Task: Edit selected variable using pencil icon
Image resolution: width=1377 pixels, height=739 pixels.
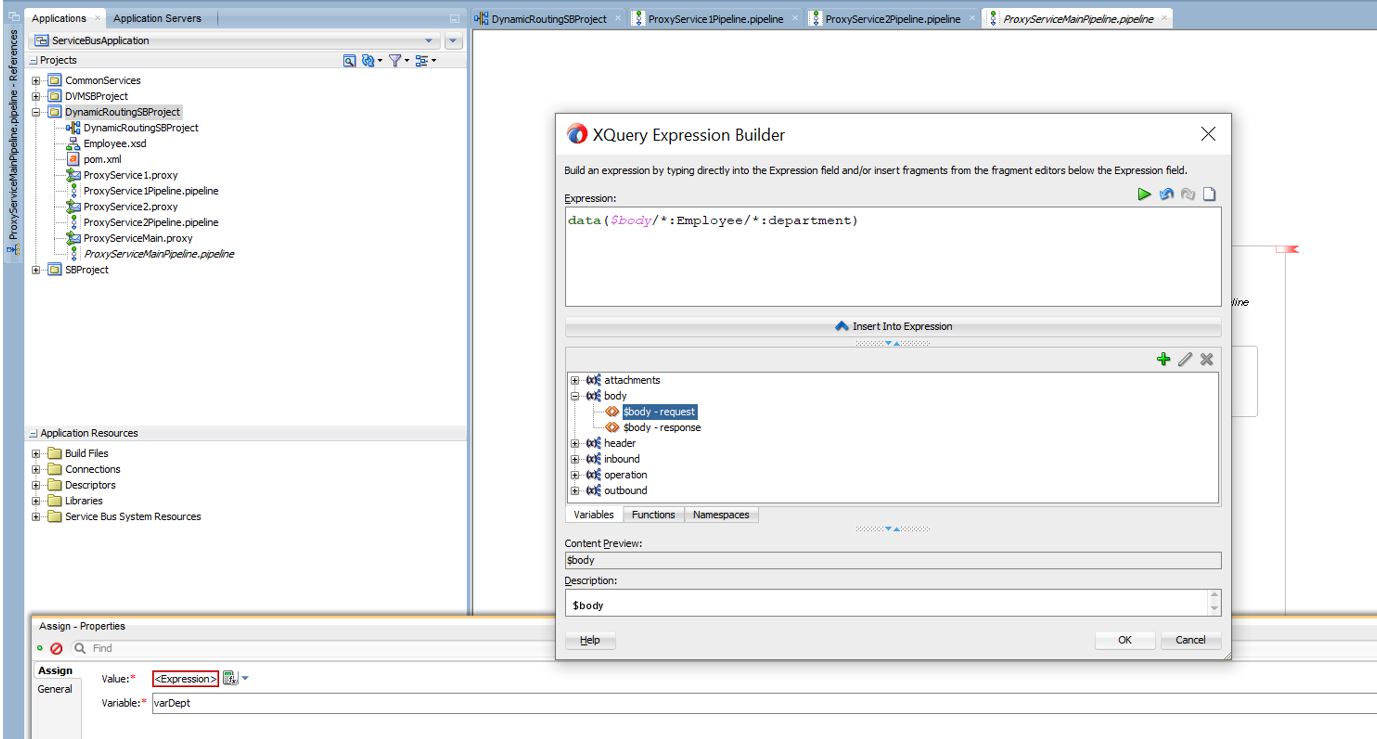Action: point(1185,358)
